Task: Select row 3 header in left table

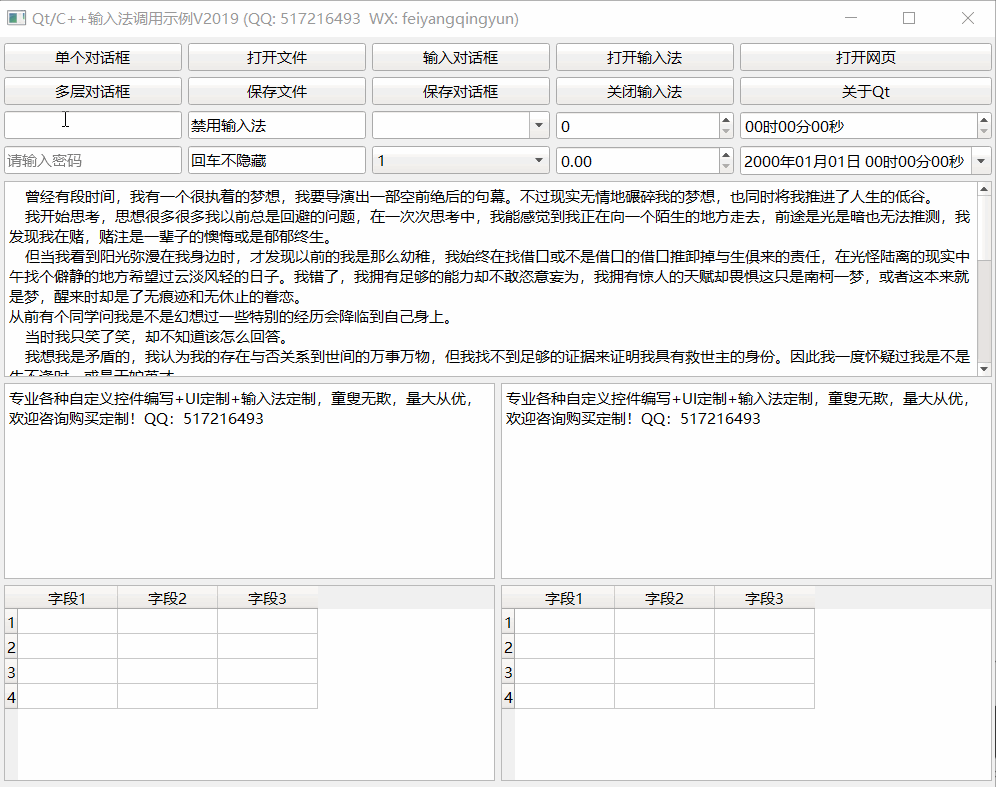Action: click(x=11, y=671)
